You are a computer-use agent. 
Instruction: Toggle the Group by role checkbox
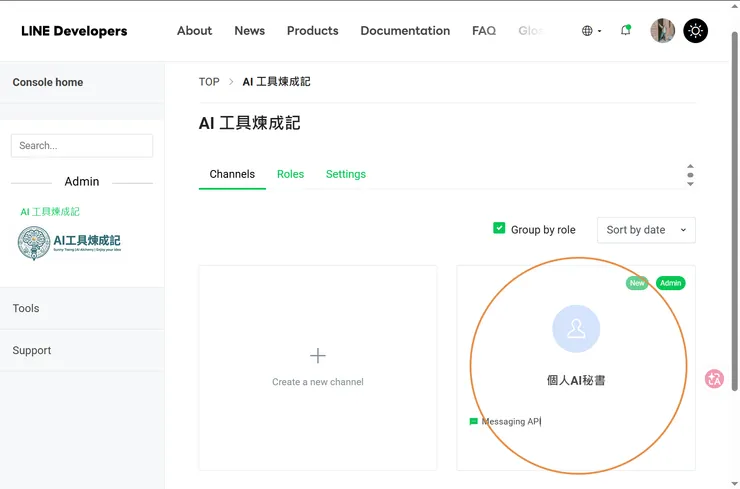(x=499, y=228)
